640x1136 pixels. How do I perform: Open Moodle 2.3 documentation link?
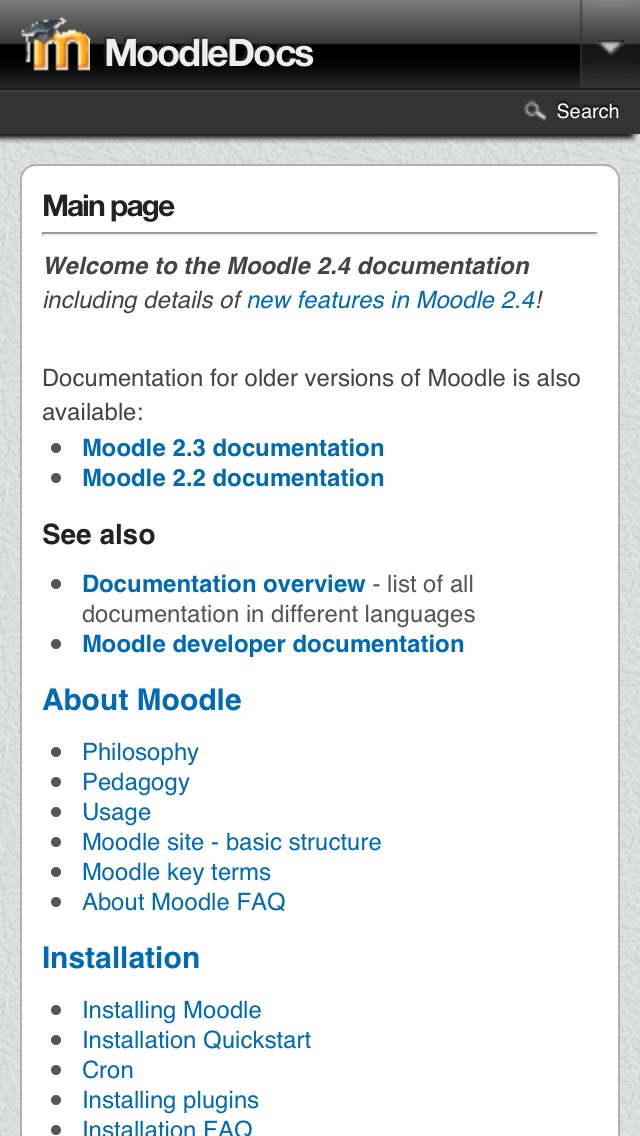click(233, 448)
